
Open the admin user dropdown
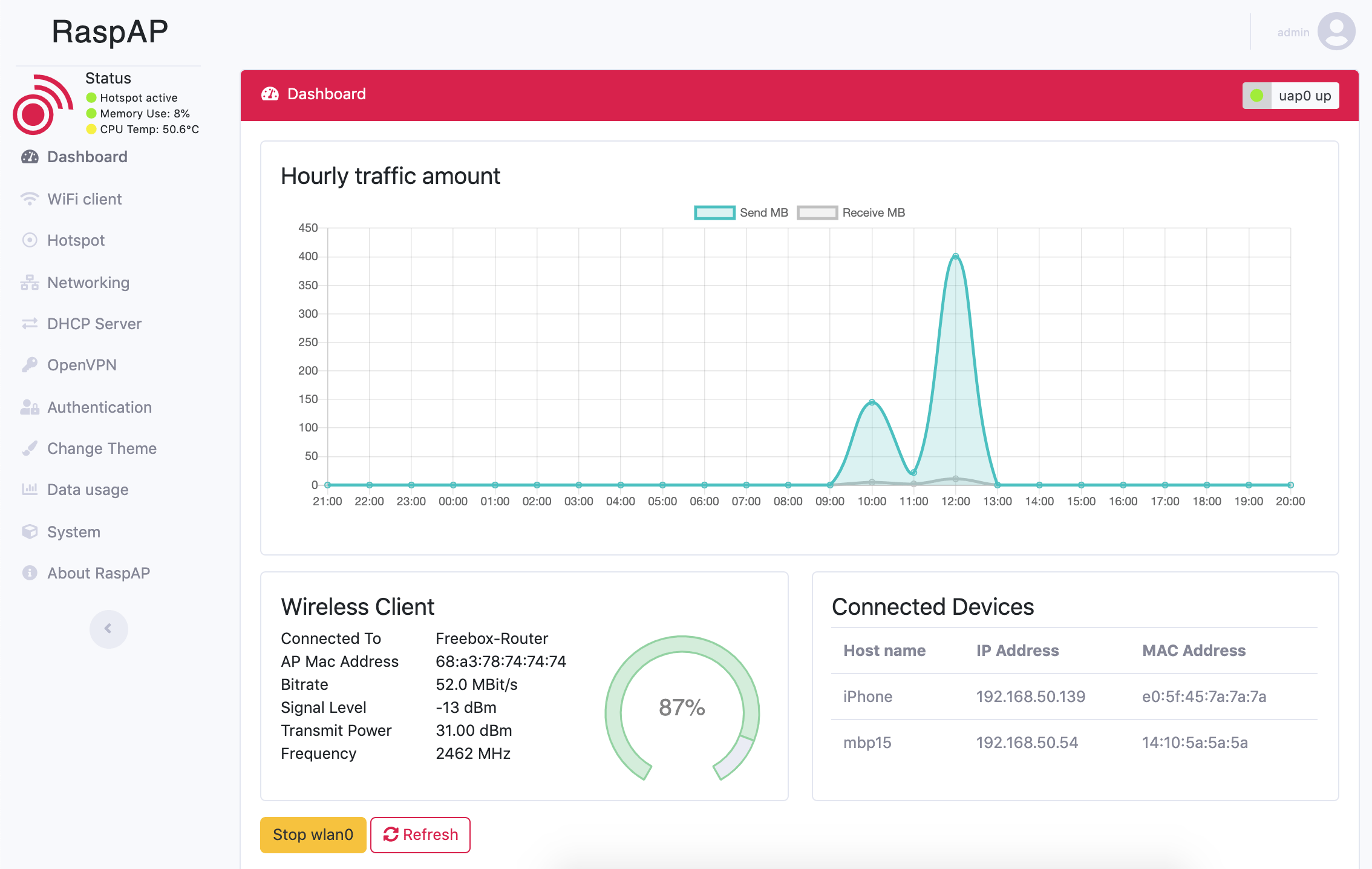1293,32
